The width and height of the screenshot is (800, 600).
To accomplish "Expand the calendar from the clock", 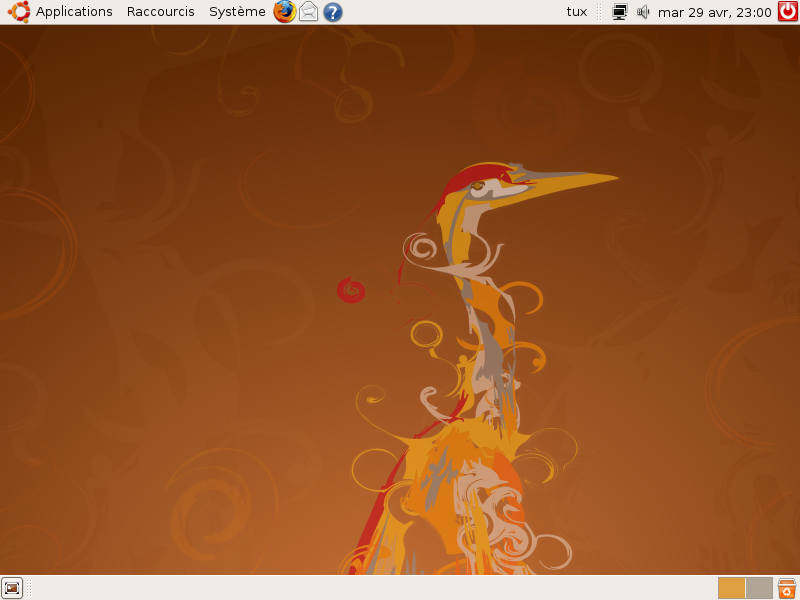I will coord(714,12).
